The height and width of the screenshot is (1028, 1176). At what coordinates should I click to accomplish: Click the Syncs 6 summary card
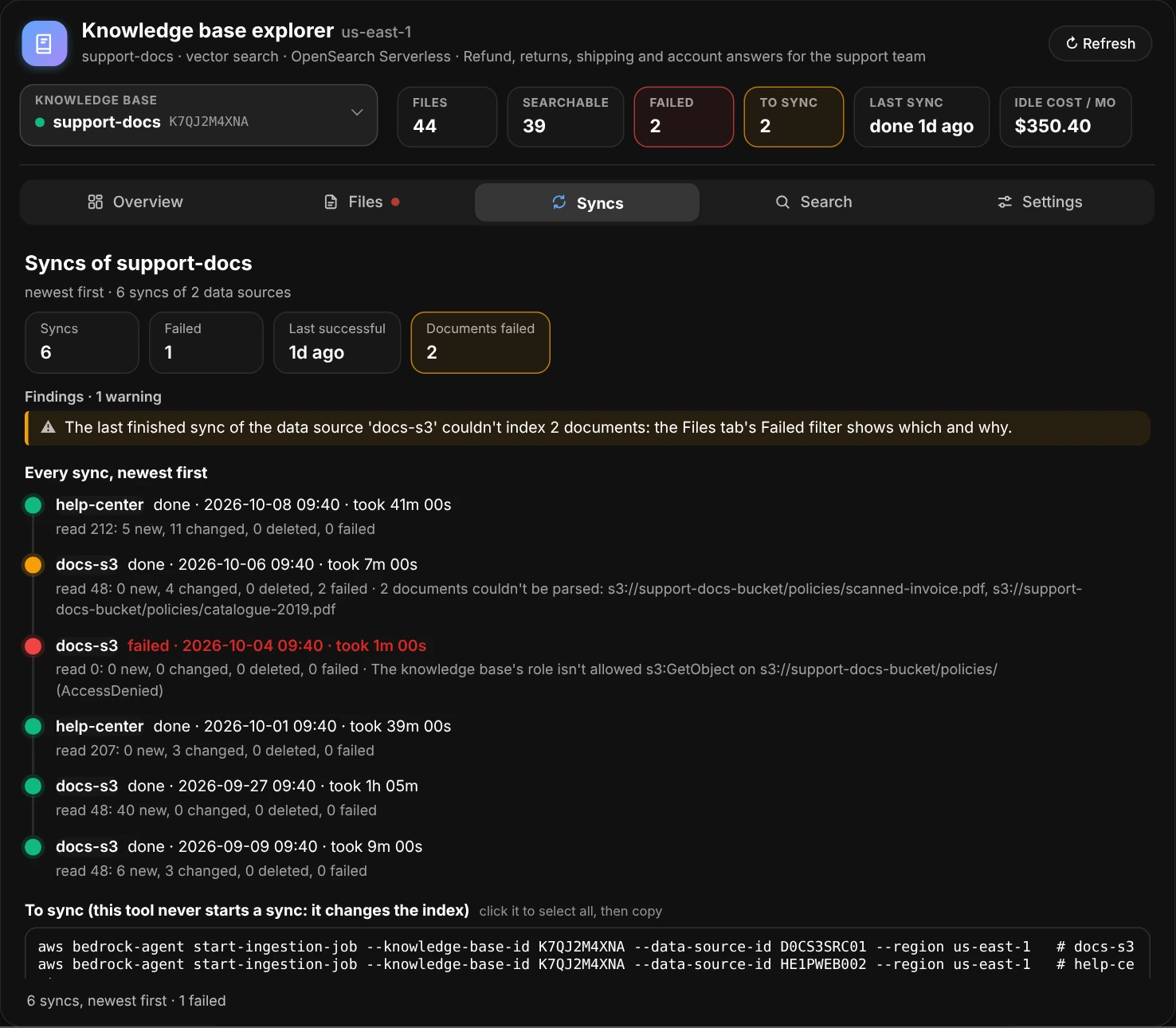(x=82, y=343)
